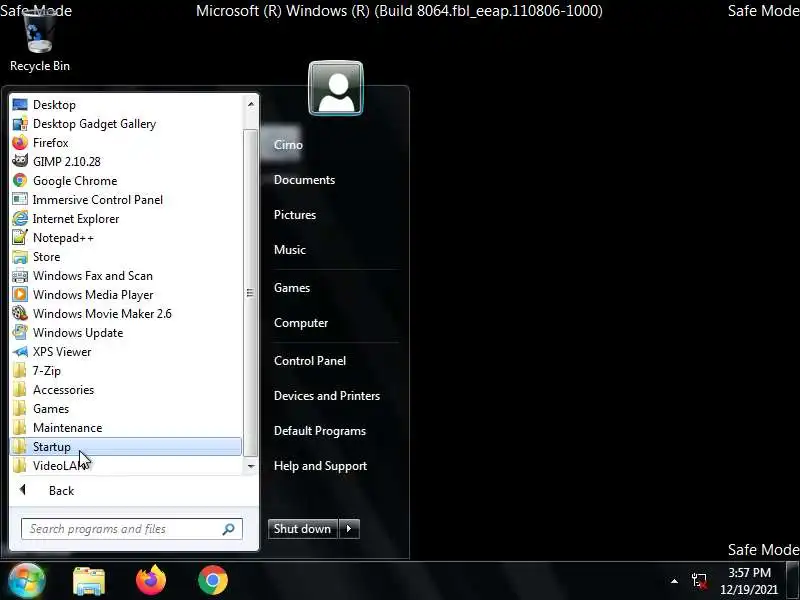
Task: Launch Desktop Gadget Gallery icon
Action: 20,123
